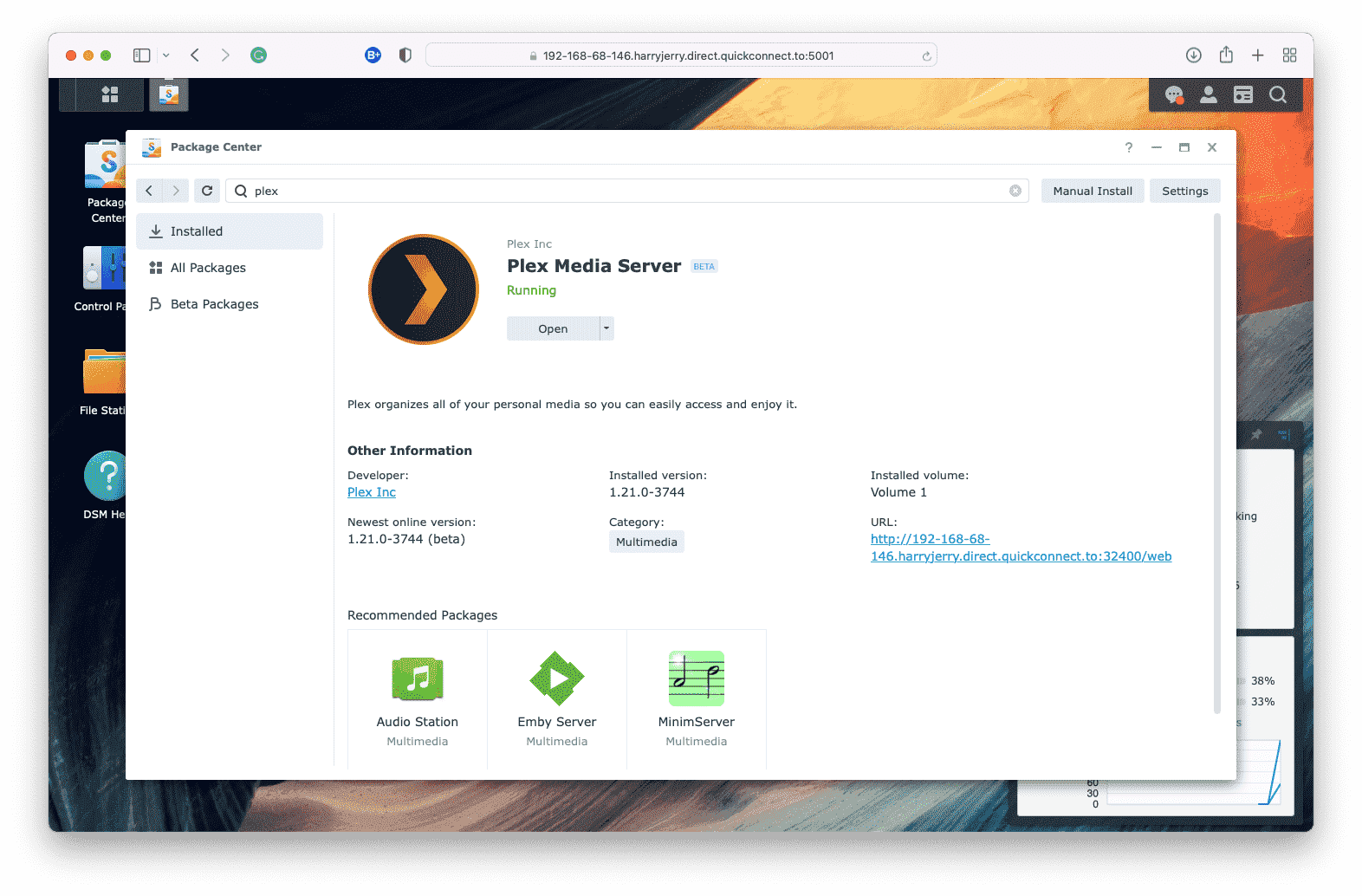The width and height of the screenshot is (1362, 896).
Task: Click the Package Center search field
Action: point(627,191)
